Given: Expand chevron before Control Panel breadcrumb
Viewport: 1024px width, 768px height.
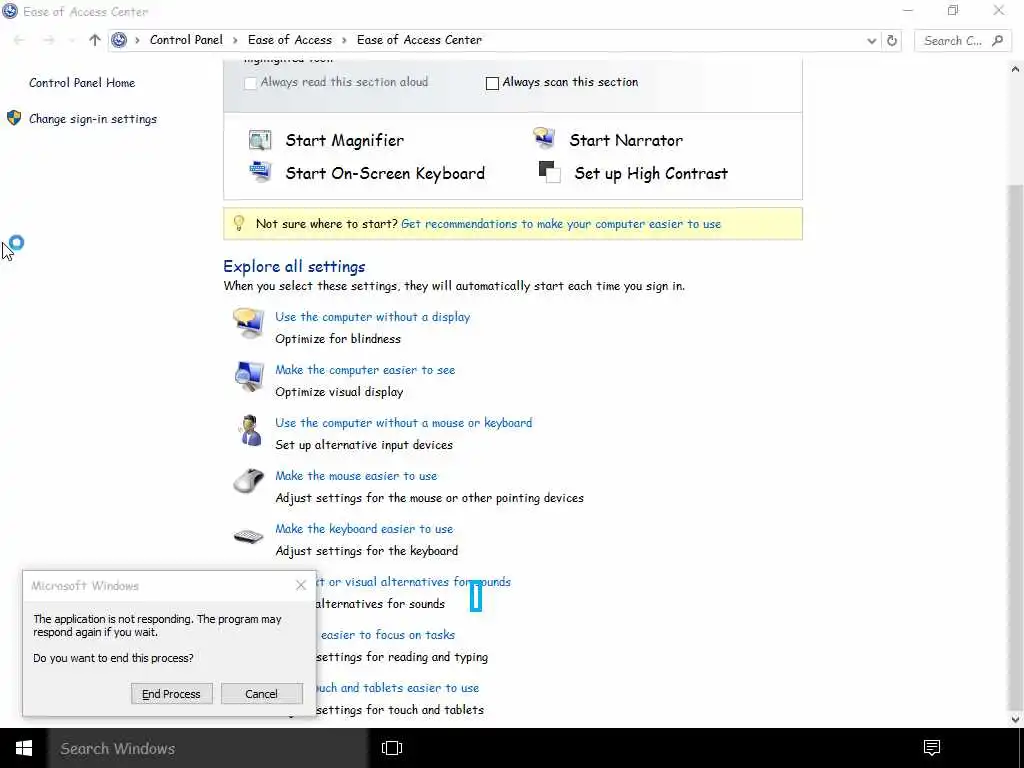Looking at the screenshot, I should [x=137, y=40].
